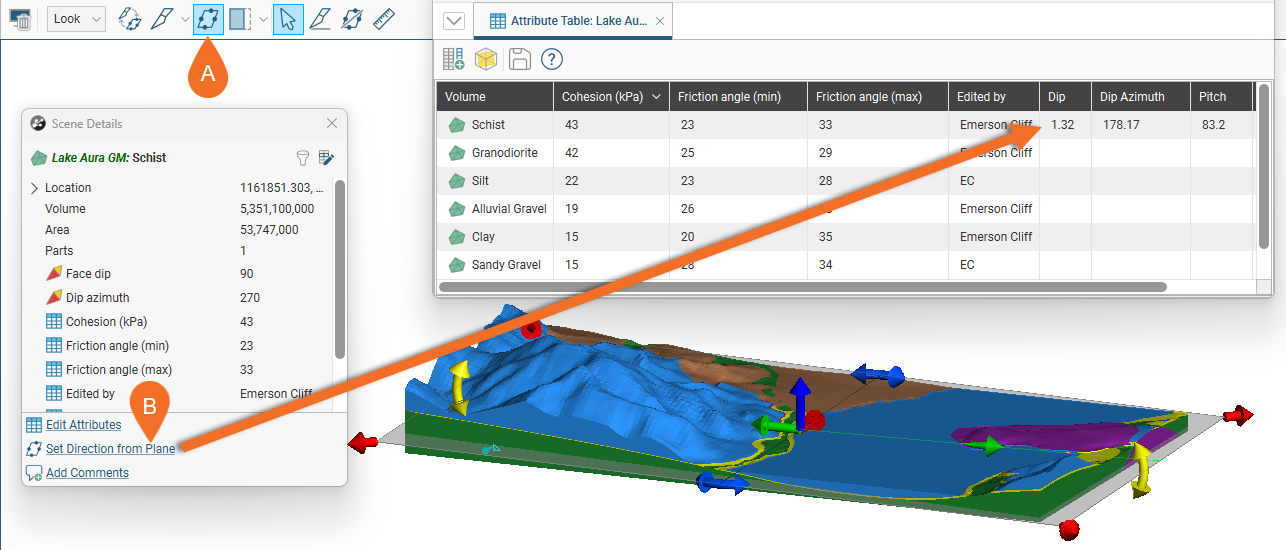Expand the tab list dropdown chevron
The height and width of the screenshot is (550, 1286).
click(453, 20)
